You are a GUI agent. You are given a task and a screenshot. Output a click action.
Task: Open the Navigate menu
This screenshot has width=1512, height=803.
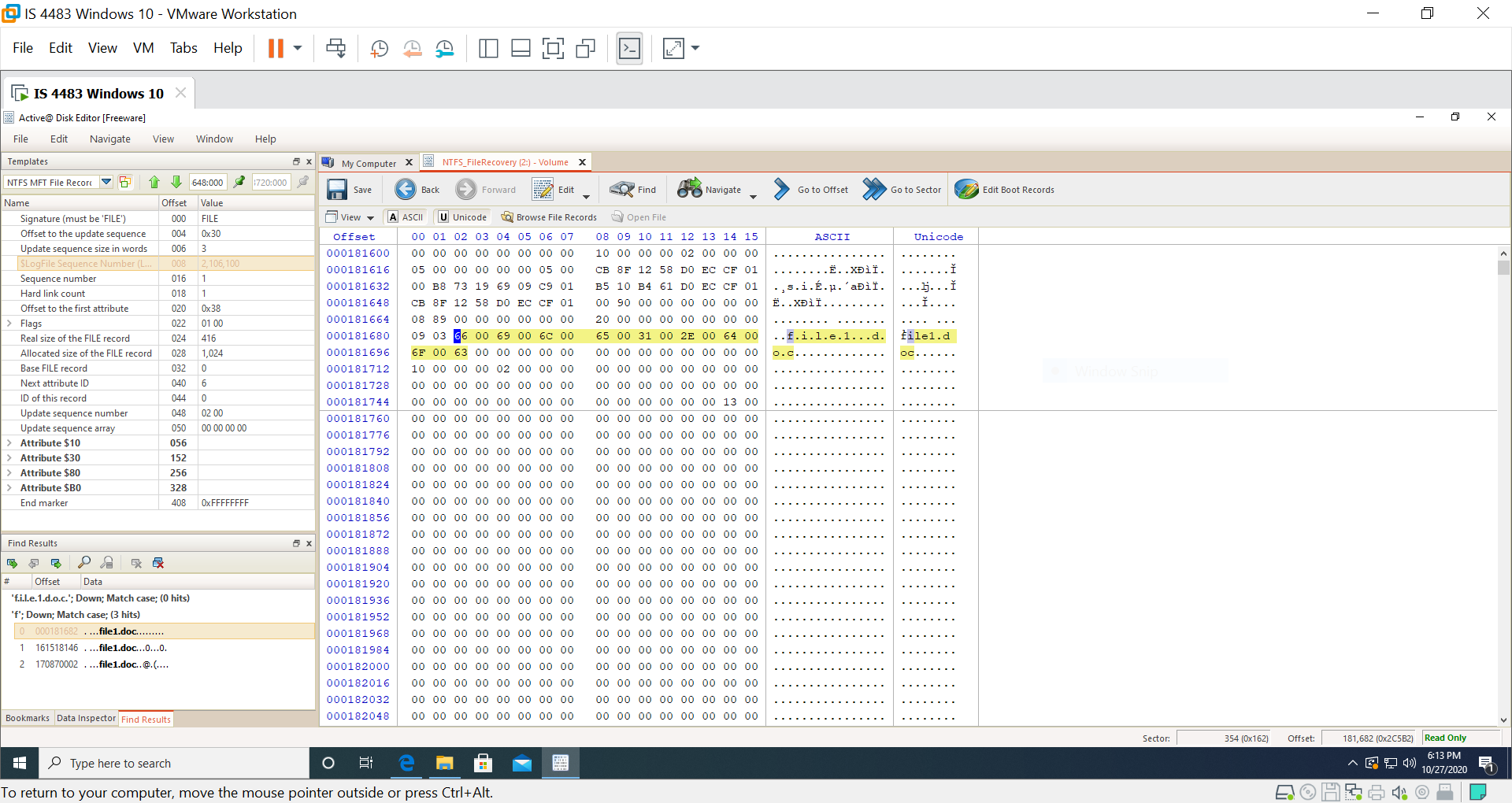[109, 139]
